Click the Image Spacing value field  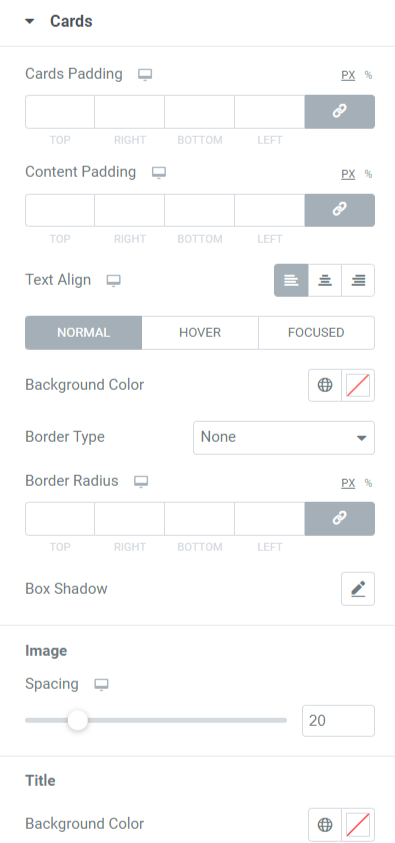coord(339,720)
